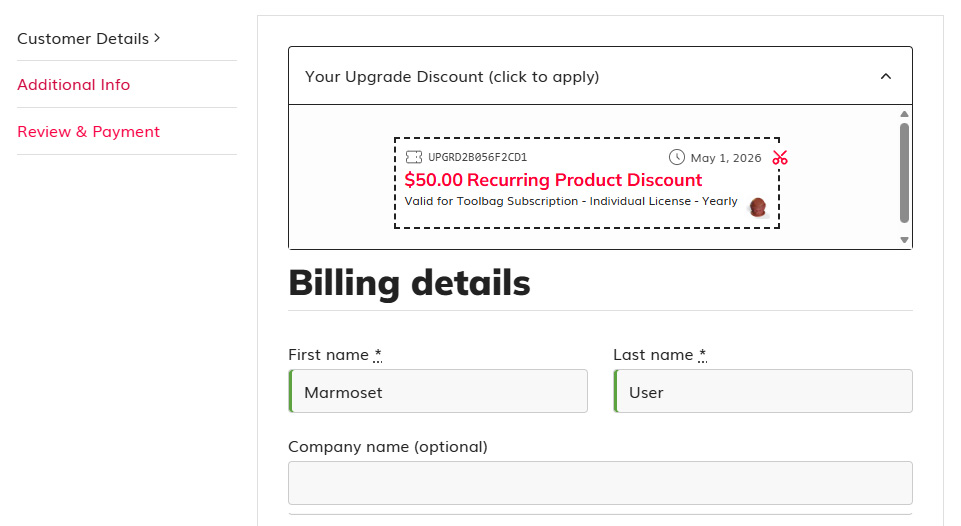Image resolution: width=961 pixels, height=526 pixels.
Task: Click the chevron arrow beside Customer Details
Action: 157,38
